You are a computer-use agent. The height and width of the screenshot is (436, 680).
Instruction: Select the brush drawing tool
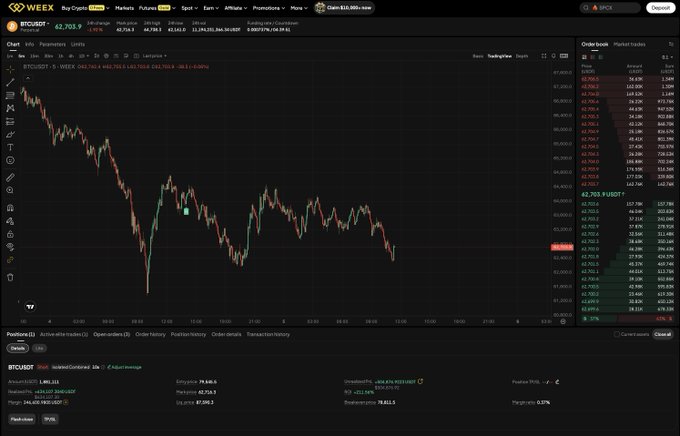pyautogui.click(x=10, y=134)
